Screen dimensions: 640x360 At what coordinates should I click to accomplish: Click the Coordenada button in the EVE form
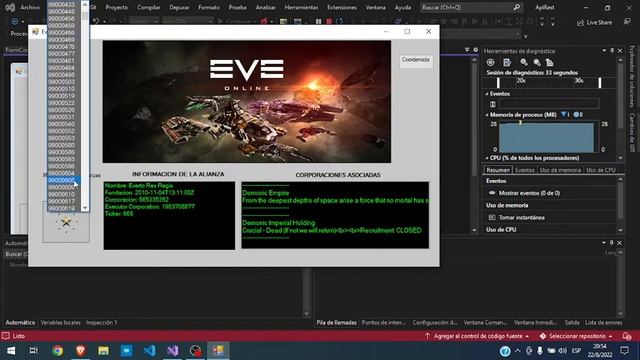click(416, 60)
